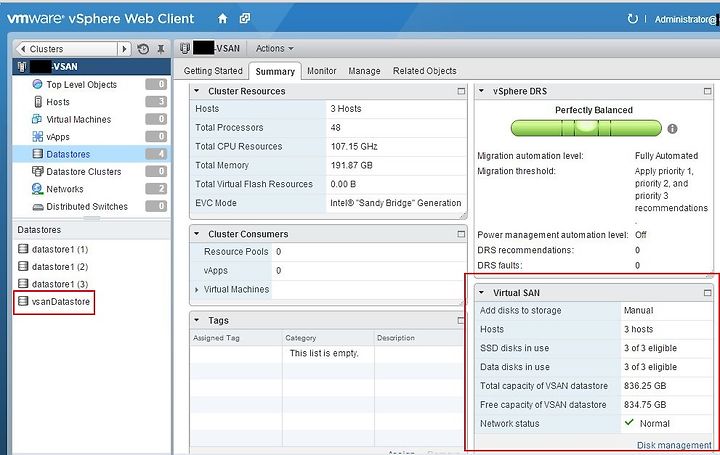The width and height of the screenshot is (720, 455).
Task: Open Datastore Clusters in navigator
Action: tap(84, 172)
